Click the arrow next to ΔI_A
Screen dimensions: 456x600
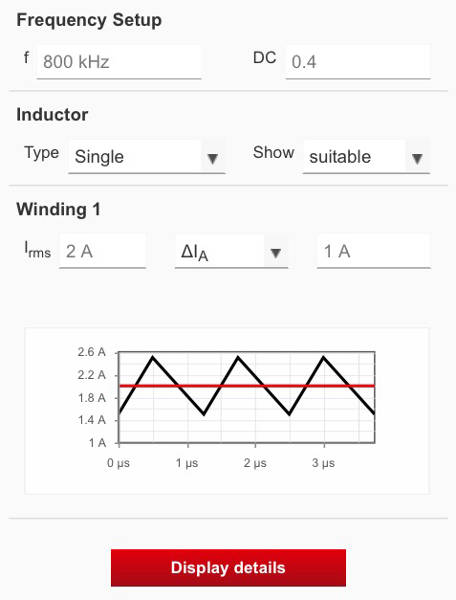276,253
